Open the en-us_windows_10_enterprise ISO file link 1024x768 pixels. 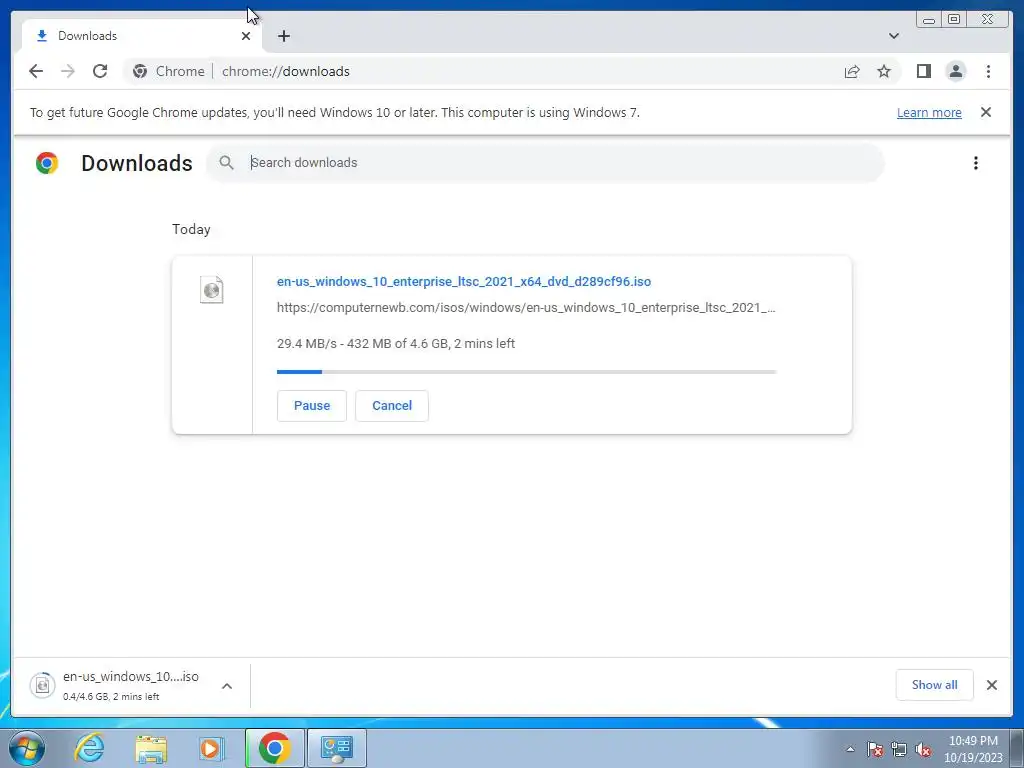(x=464, y=281)
